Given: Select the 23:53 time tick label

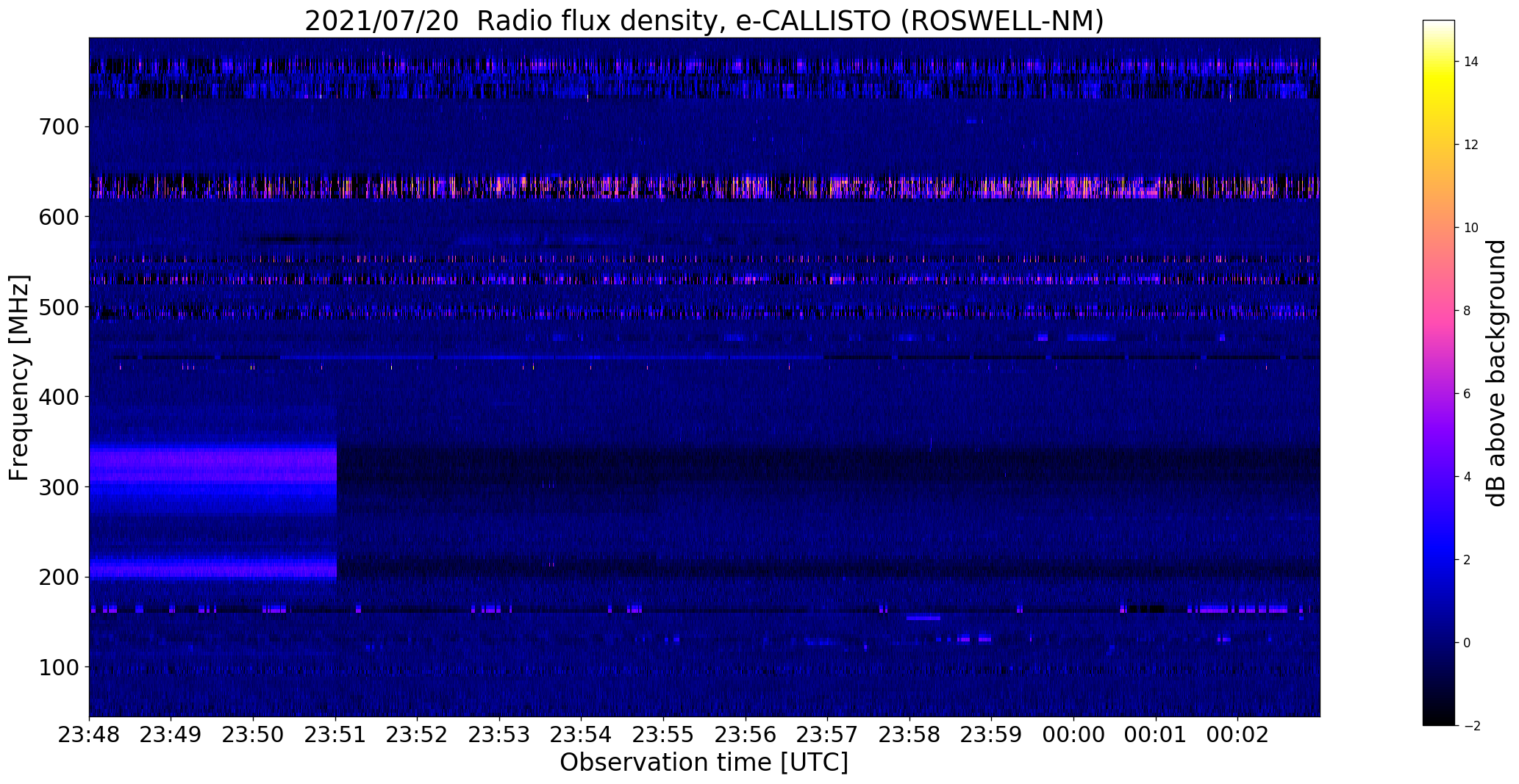Looking at the screenshot, I should [499, 735].
